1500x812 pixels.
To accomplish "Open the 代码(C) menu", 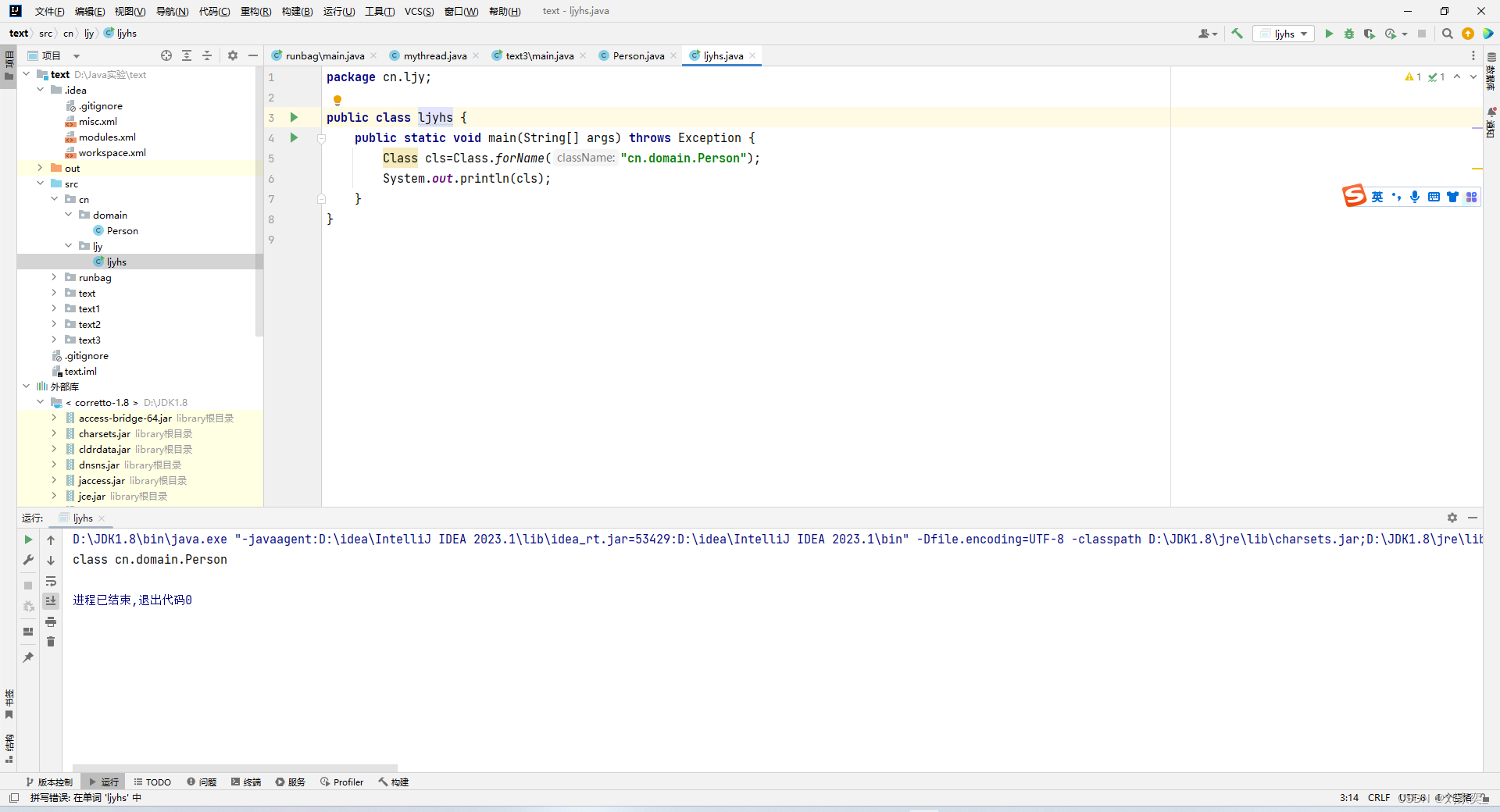I will coord(213,11).
